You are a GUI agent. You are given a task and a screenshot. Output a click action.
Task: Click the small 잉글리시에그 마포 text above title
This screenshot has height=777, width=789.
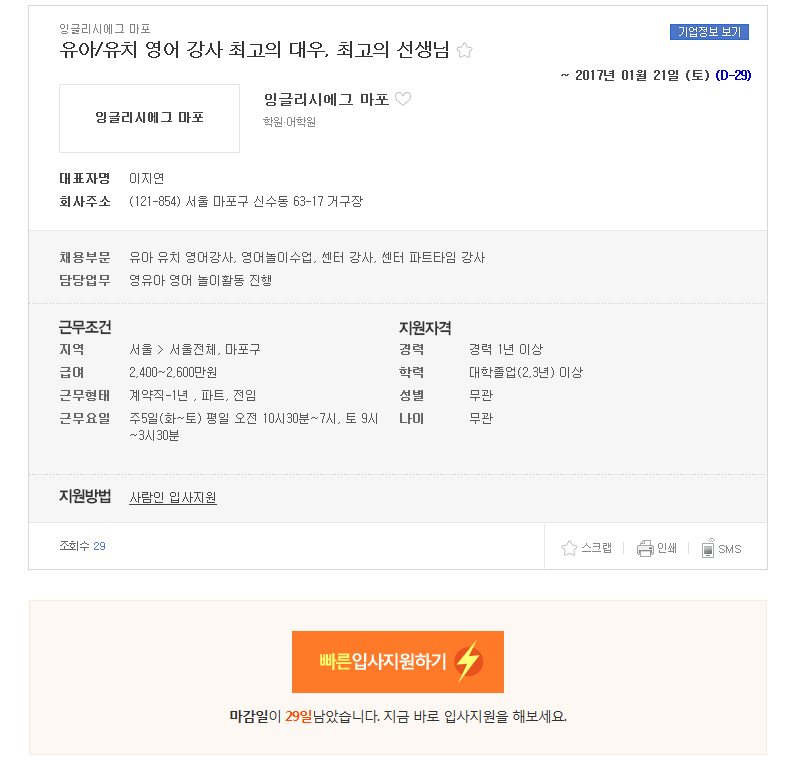[105, 29]
